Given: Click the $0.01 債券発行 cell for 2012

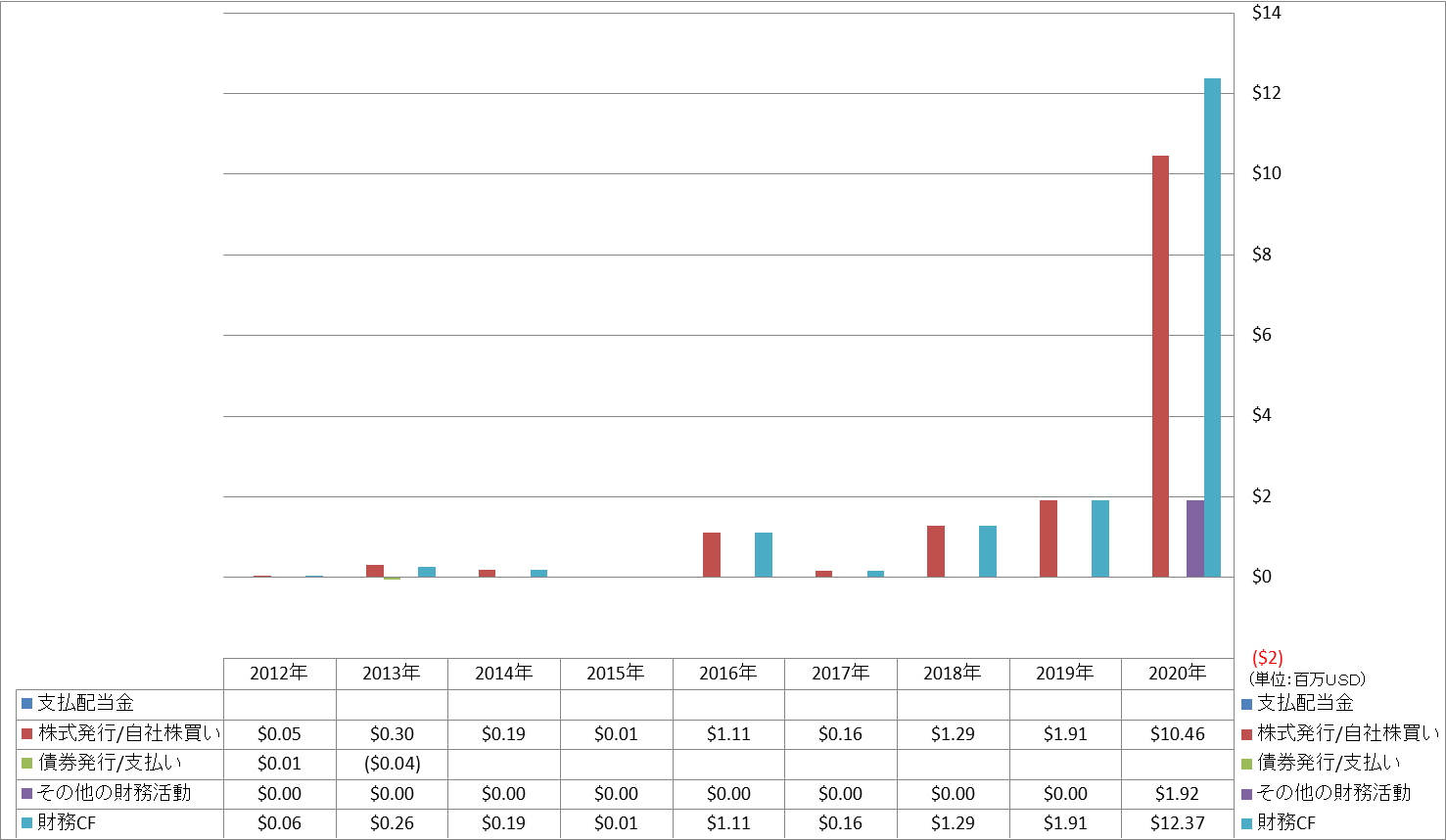Looking at the screenshot, I should pyautogui.click(x=279, y=764).
